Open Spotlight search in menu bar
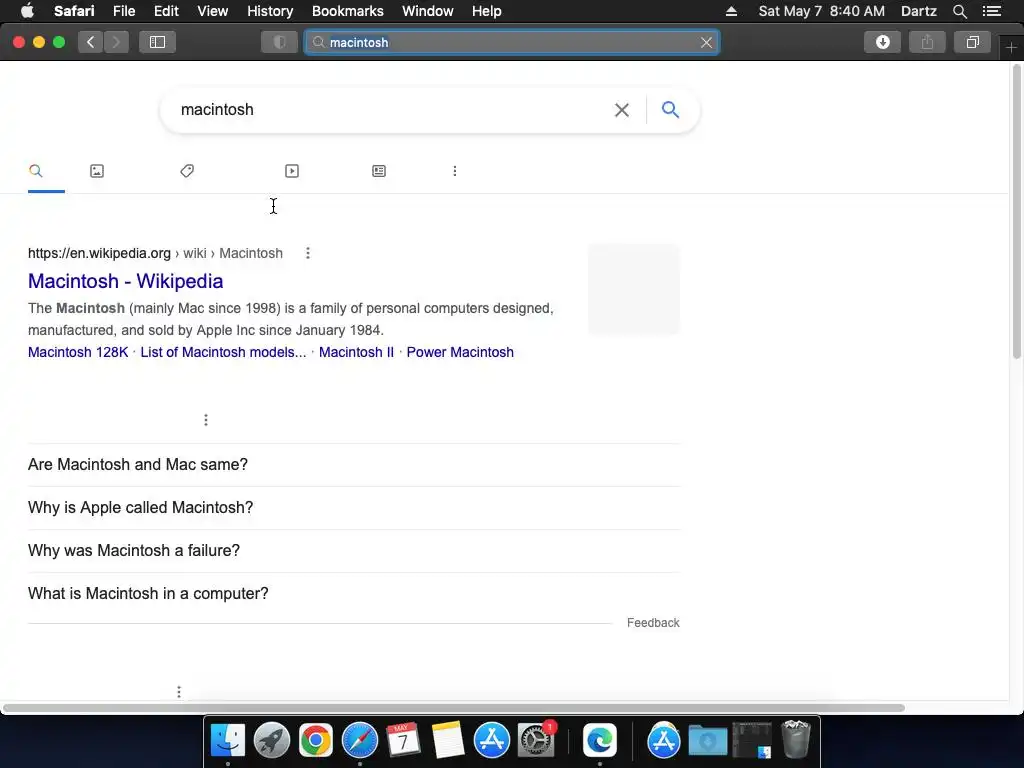This screenshot has width=1024, height=768. click(959, 11)
